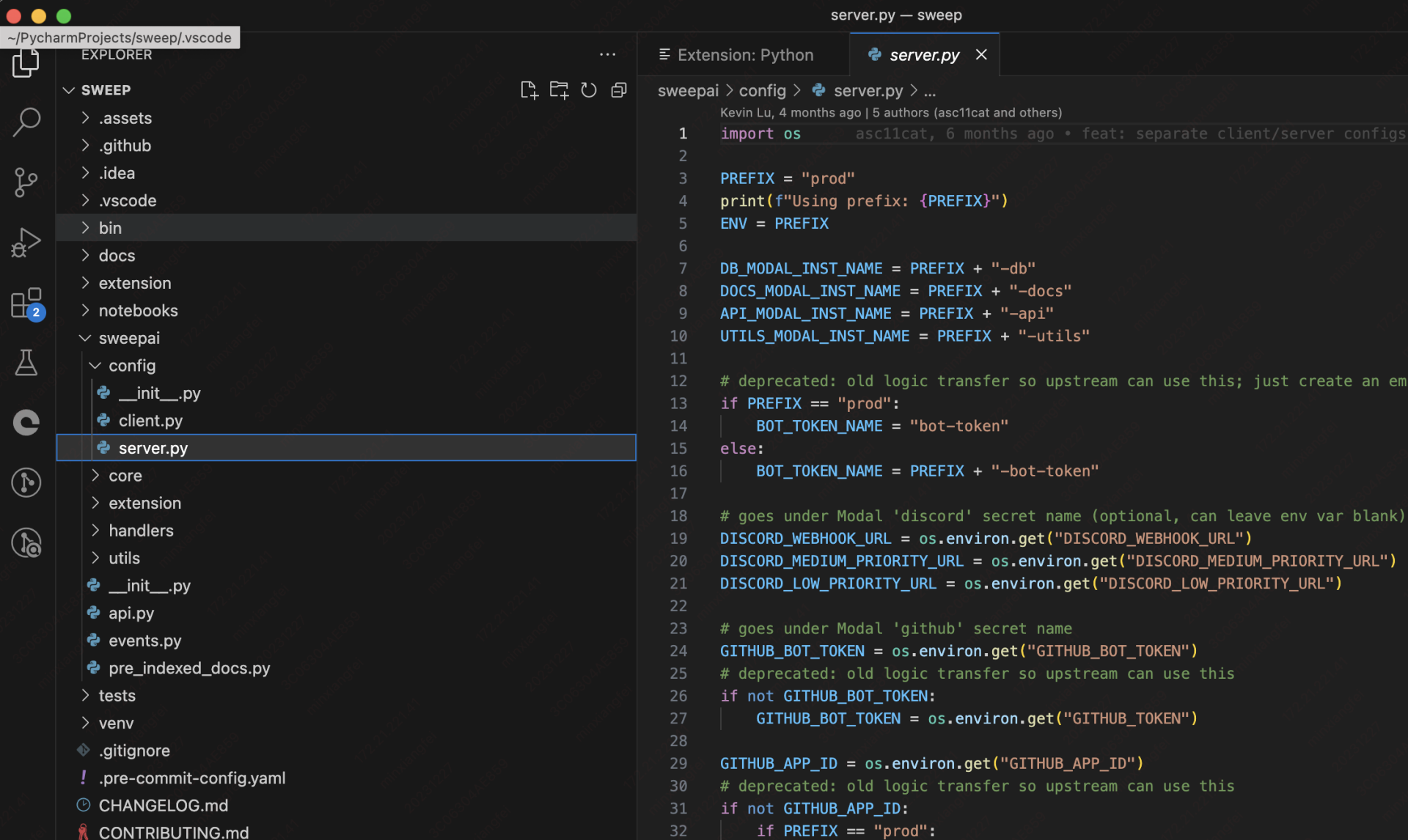
Task: Open .gitignore file
Action: (x=346, y=751)
